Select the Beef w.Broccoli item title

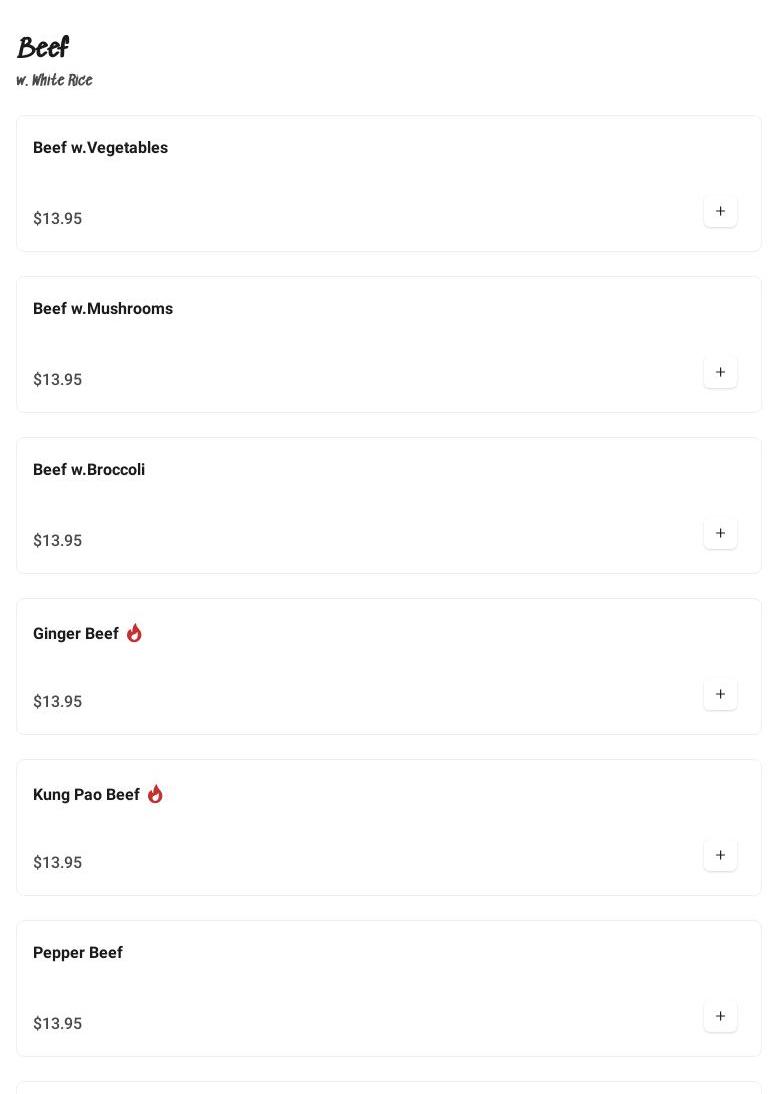coord(89,470)
